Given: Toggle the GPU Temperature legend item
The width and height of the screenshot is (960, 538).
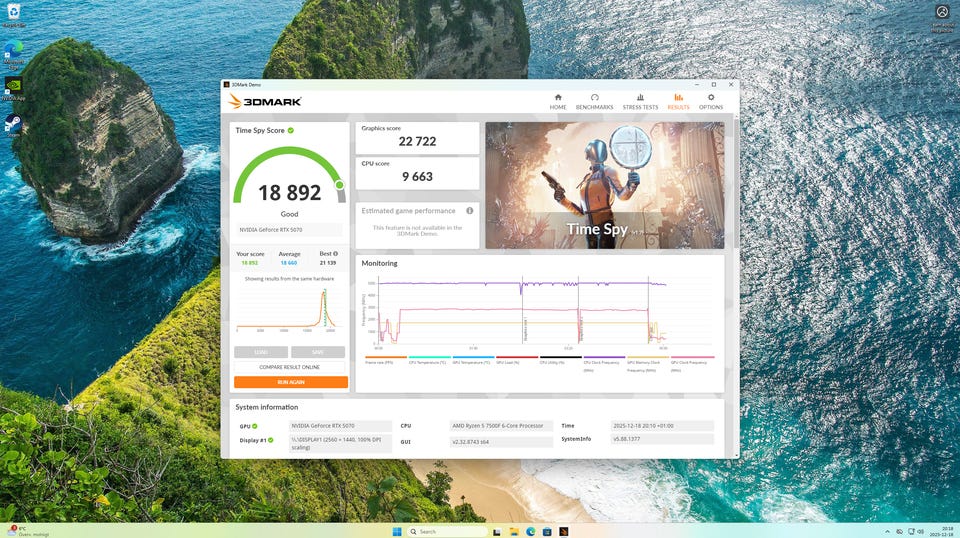Looking at the screenshot, I should point(473,361).
